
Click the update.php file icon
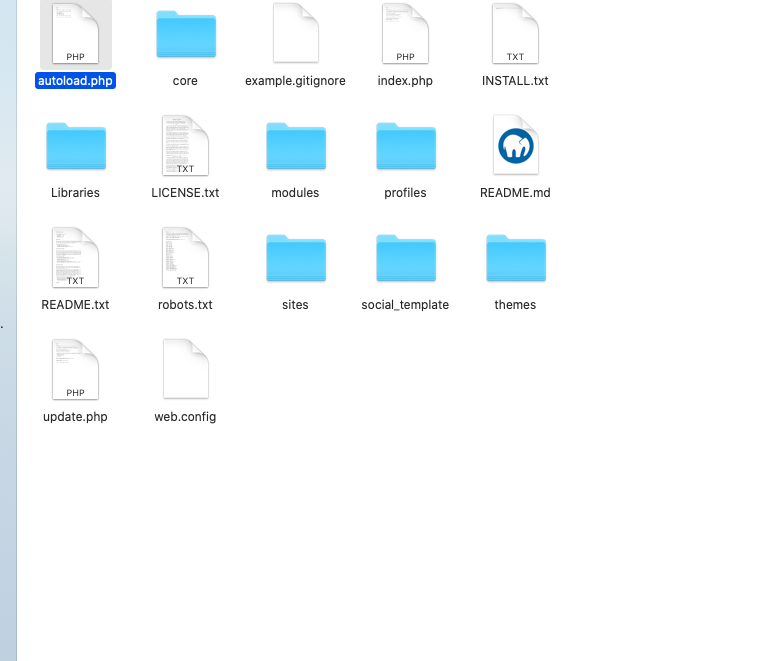pos(76,370)
